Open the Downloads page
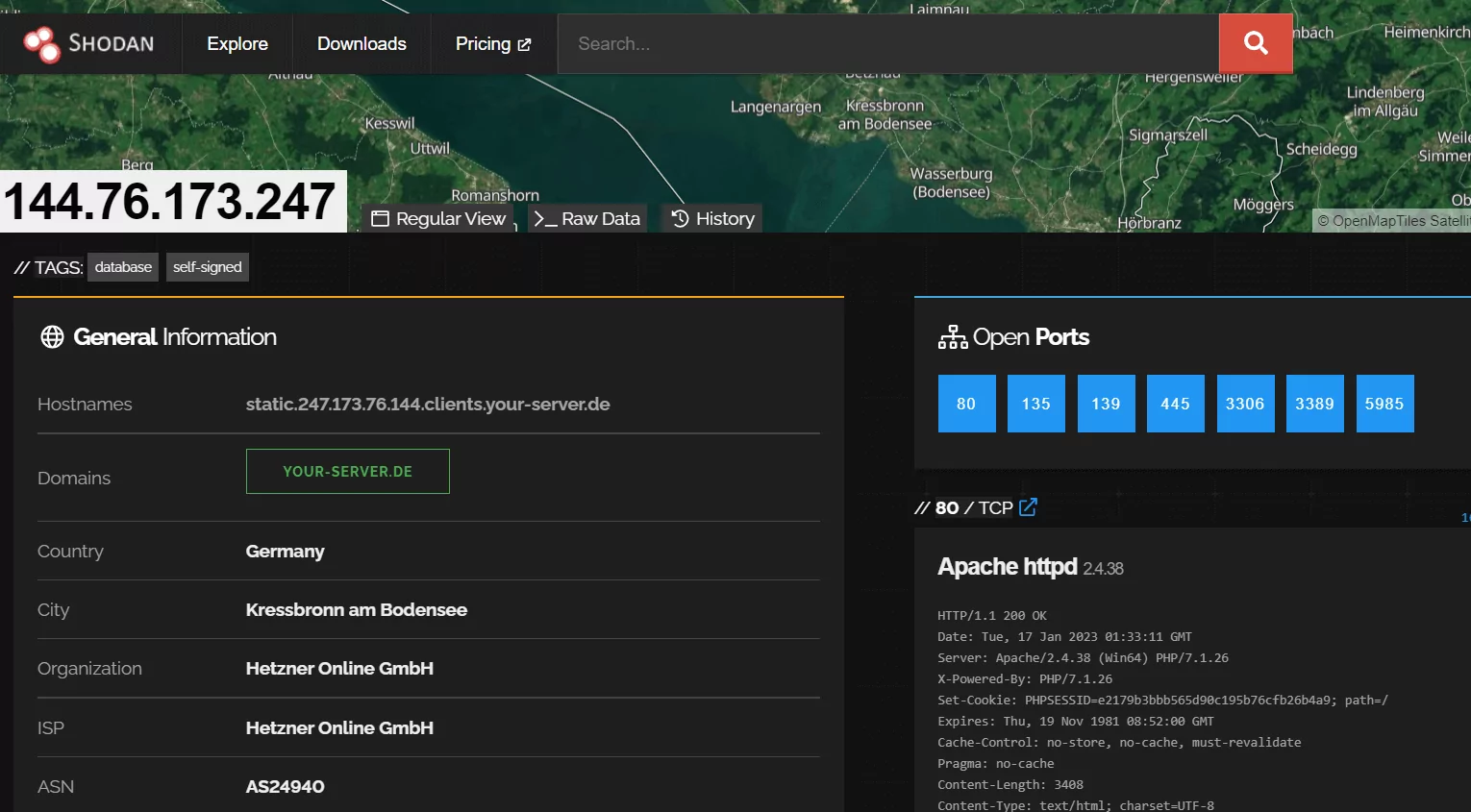The height and width of the screenshot is (812, 1471). point(361,43)
